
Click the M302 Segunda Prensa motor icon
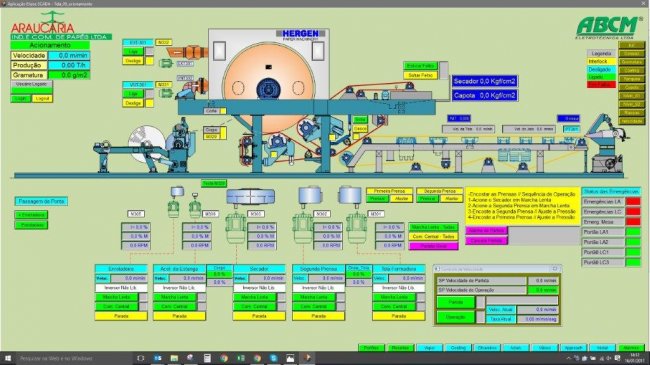pyautogui.click(x=303, y=228)
